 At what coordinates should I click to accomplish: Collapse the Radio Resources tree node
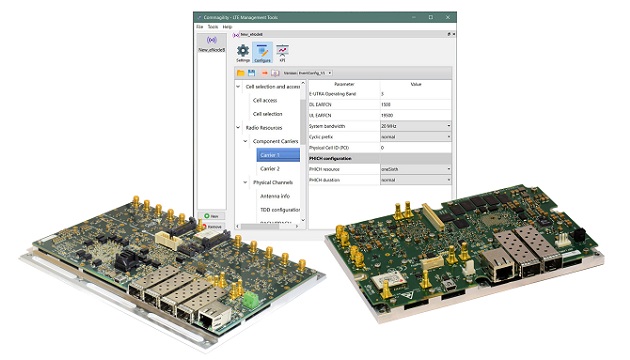coord(238,127)
